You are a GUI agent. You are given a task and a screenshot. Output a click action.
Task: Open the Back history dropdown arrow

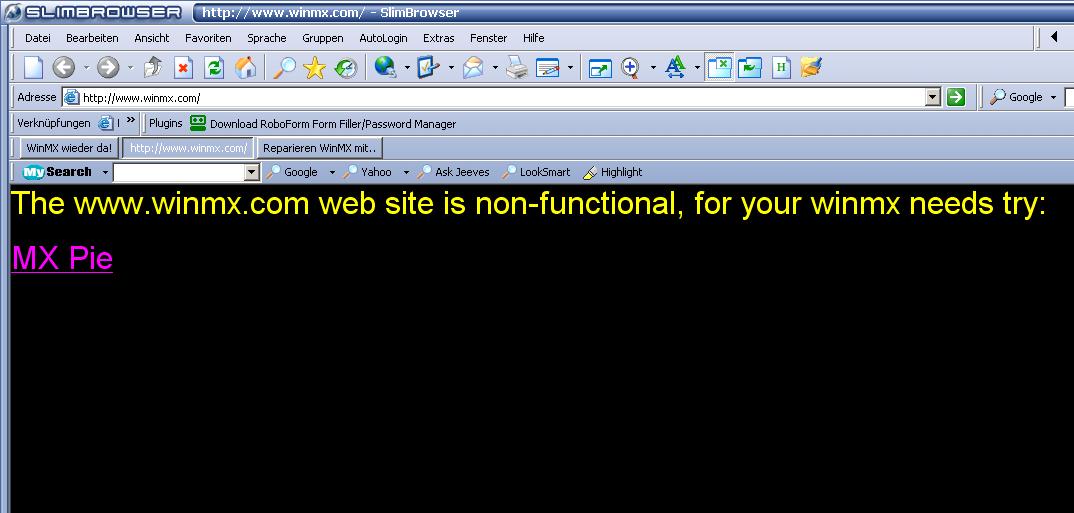[86, 68]
